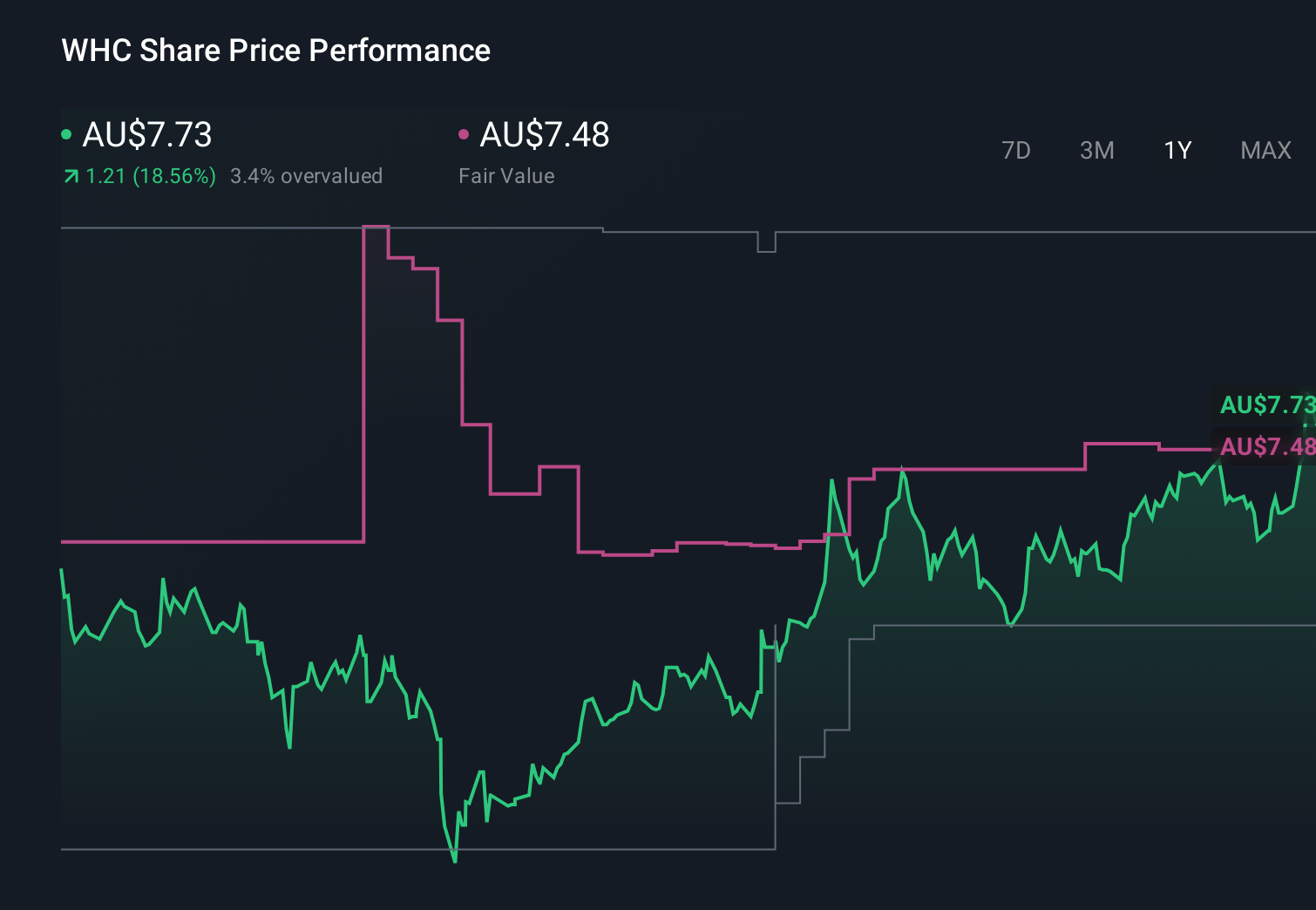Click the green endpoint dot on the price line
The image size is (1316, 910).
tap(1304, 426)
